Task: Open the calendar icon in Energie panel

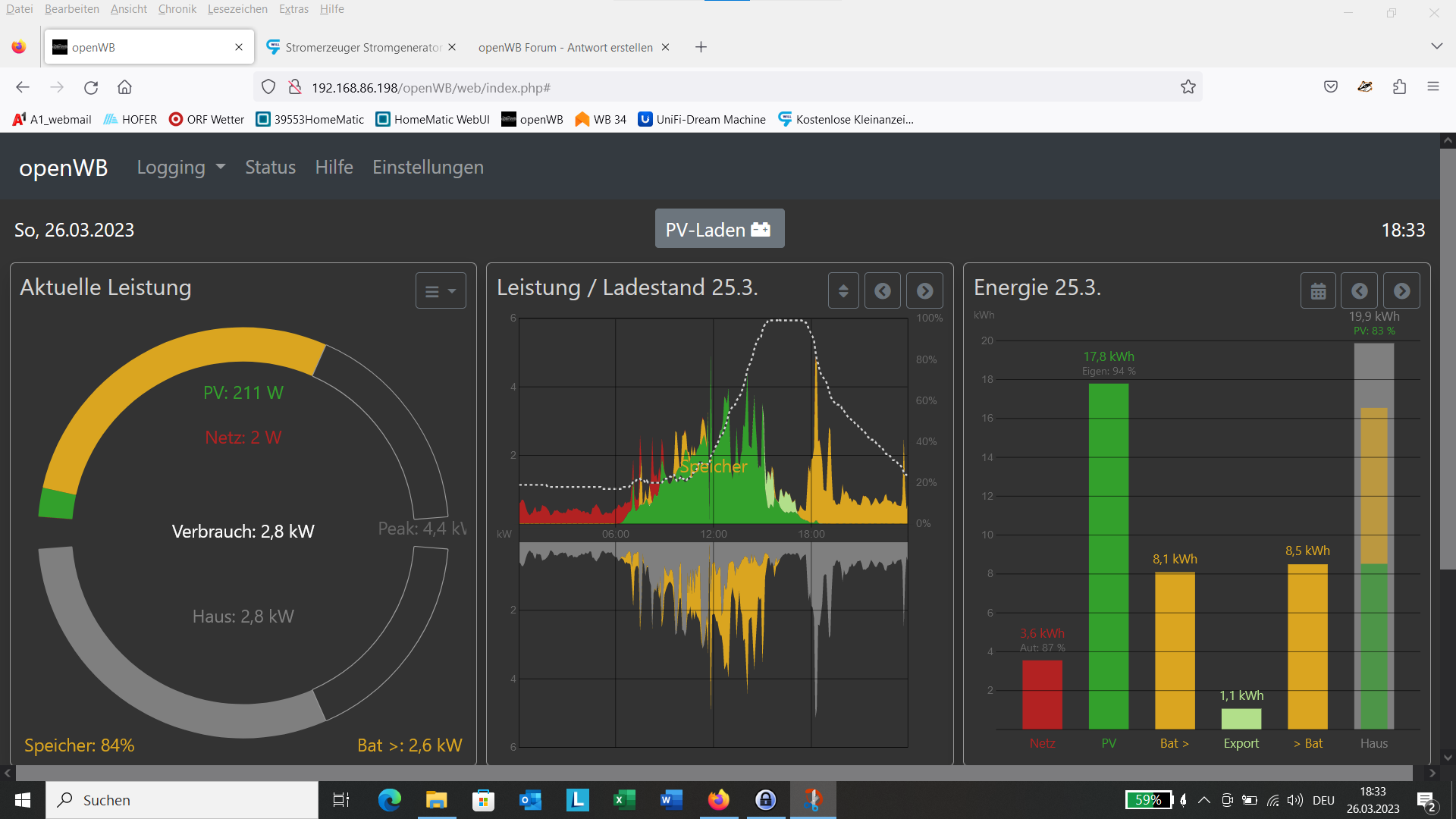Action: pyautogui.click(x=1318, y=291)
